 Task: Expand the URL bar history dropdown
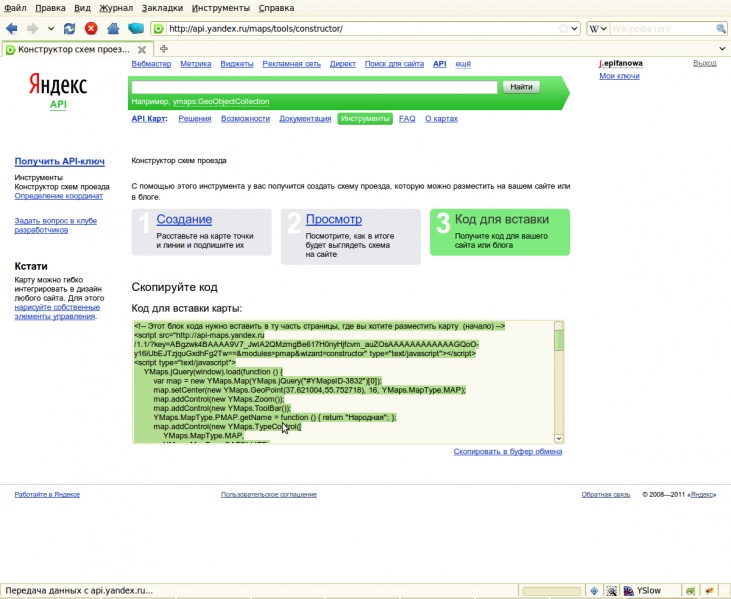click(575, 28)
